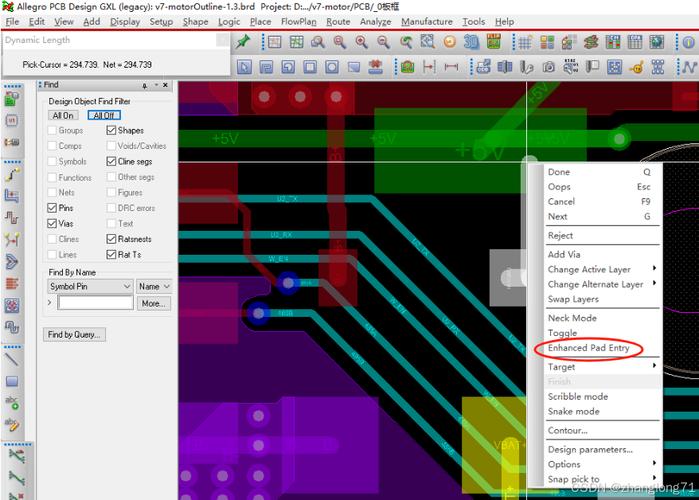
Task: Choose Enhanced Pad Entry from context menu
Action: point(588,348)
